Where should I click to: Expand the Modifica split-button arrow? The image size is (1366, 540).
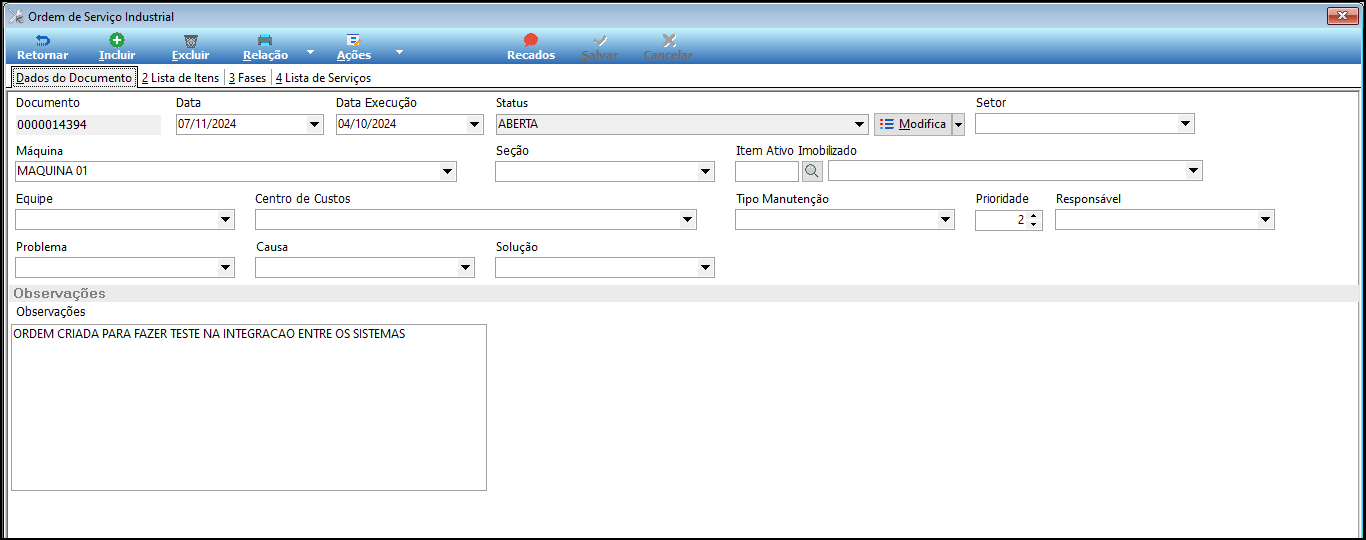pos(958,124)
